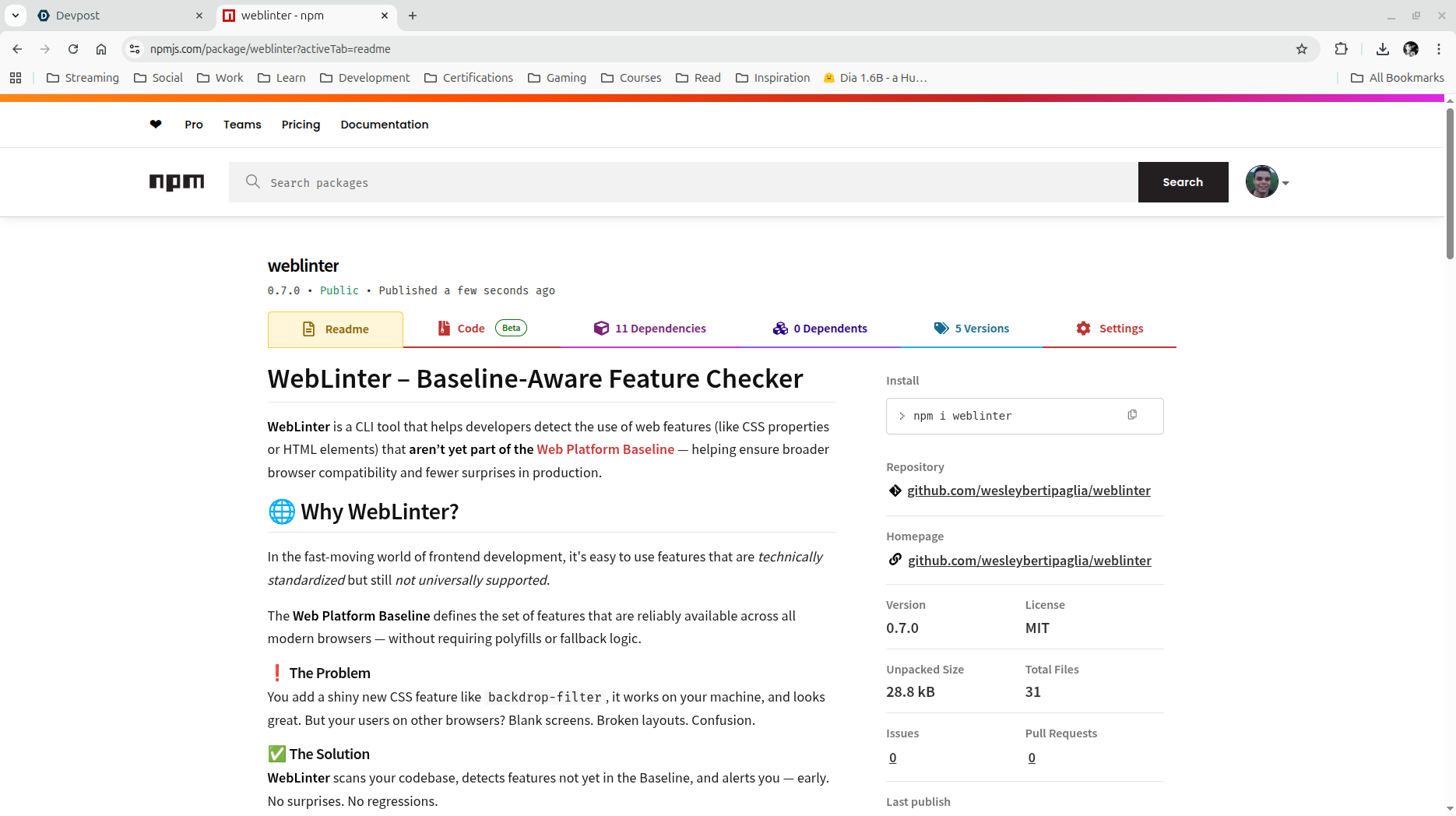Screen dimensions: 1456x816
Task: Click the page vertical scrollbar
Action: tap(1450, 184)
